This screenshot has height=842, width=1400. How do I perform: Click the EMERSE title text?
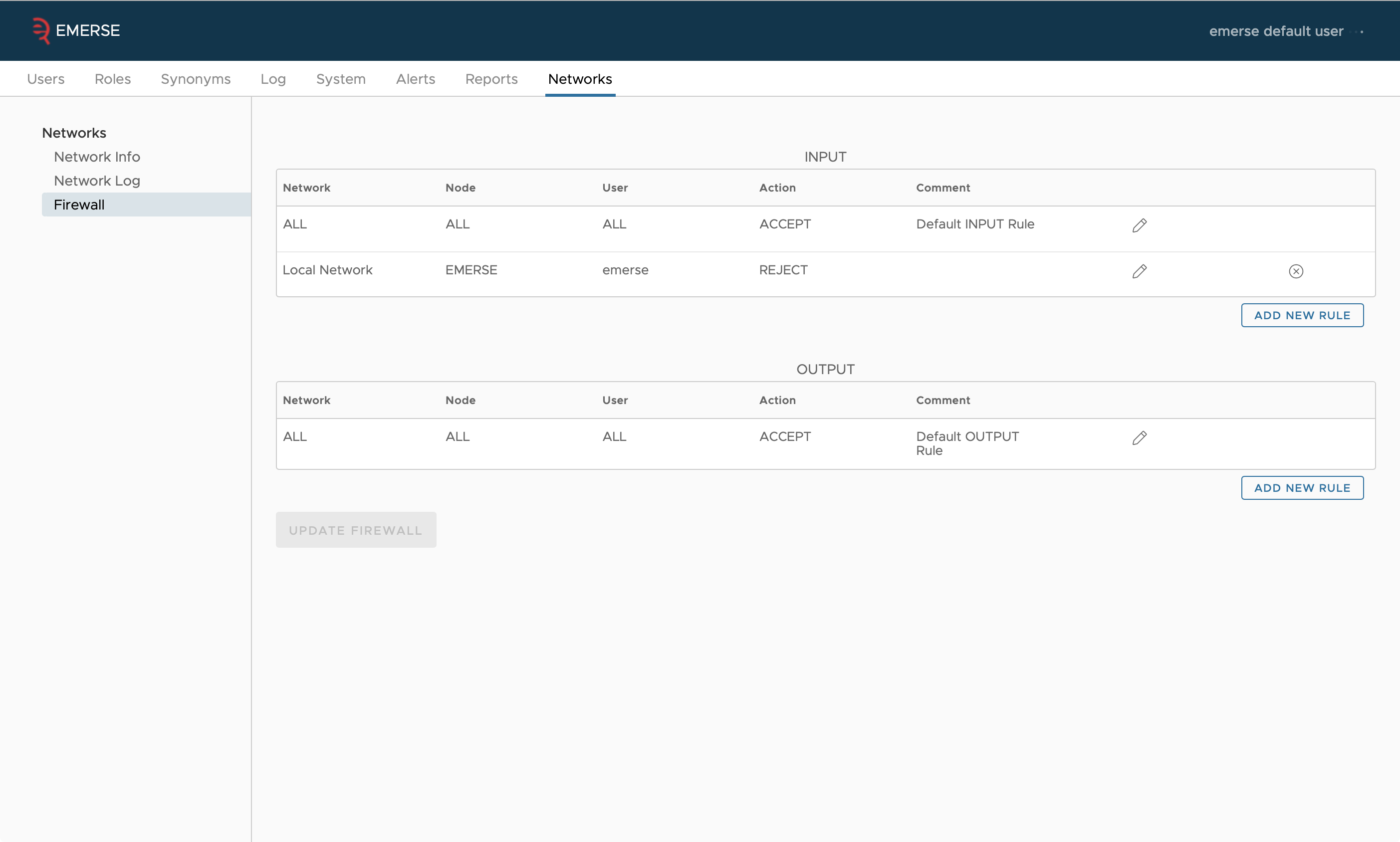[x=87, y=30]
